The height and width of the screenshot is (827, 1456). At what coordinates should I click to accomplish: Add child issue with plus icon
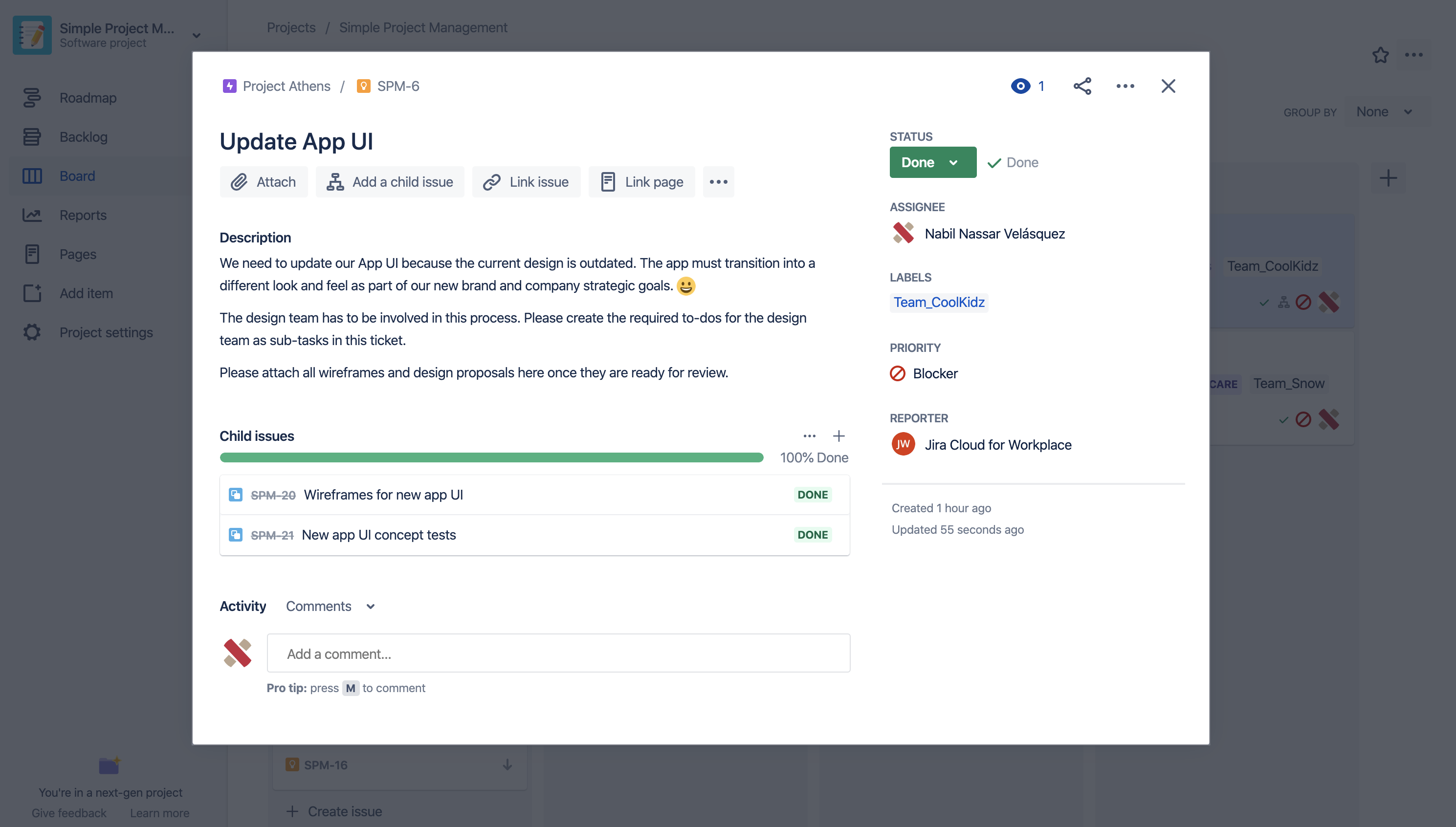click(838, 435)
